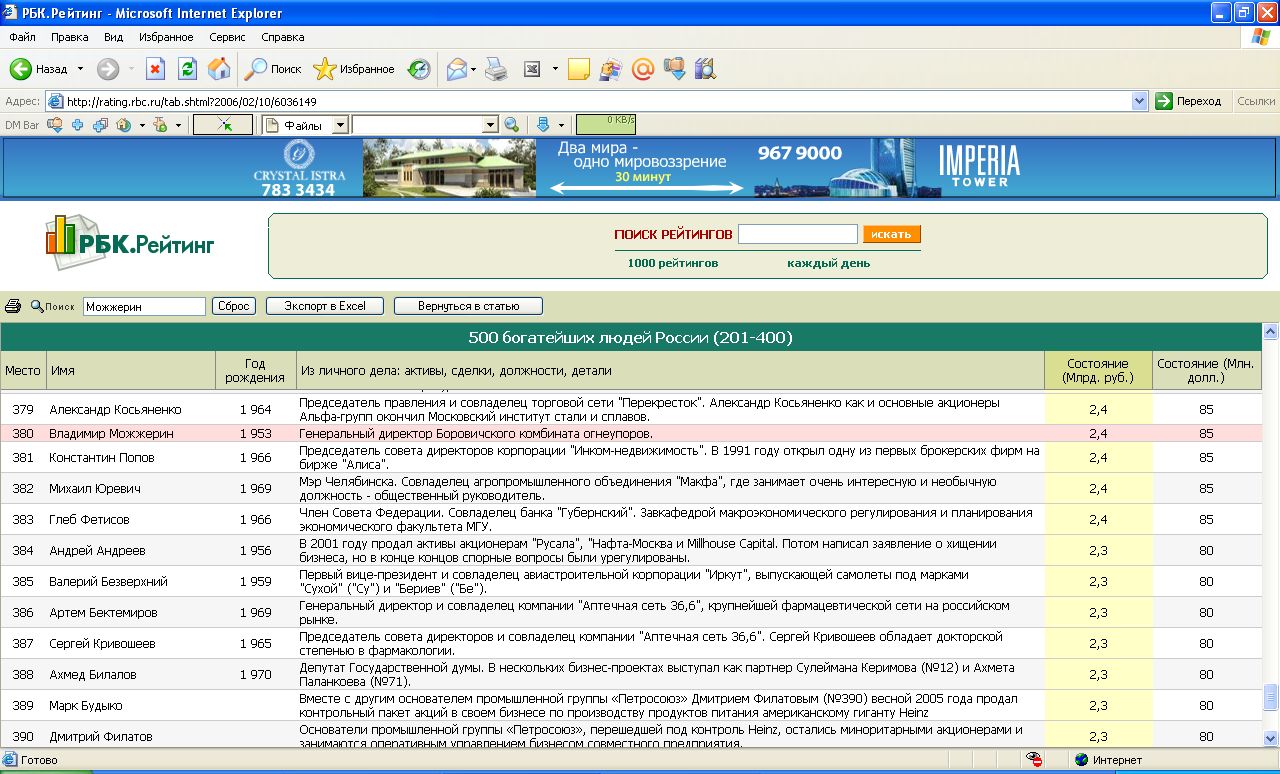The width and height of the screenshot is (1280, 774).
Task: Open the DM Bar search box dropdown
Action: point(490,125)
